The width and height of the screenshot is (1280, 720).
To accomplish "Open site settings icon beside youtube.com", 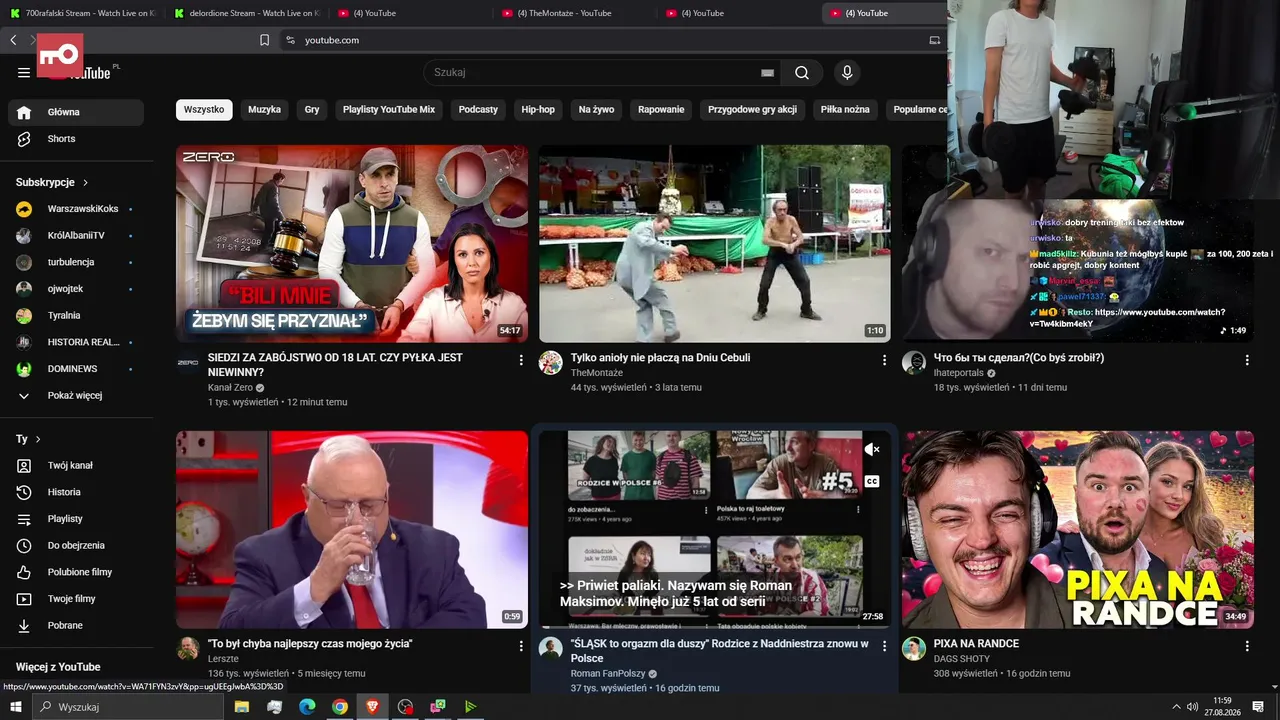I will point(290,40).
